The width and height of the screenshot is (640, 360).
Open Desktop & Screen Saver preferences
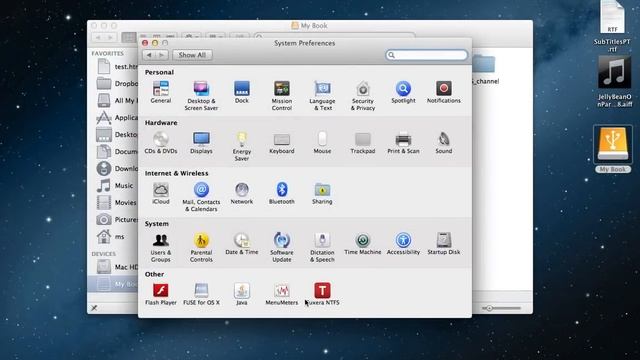(x=201, y=96)
